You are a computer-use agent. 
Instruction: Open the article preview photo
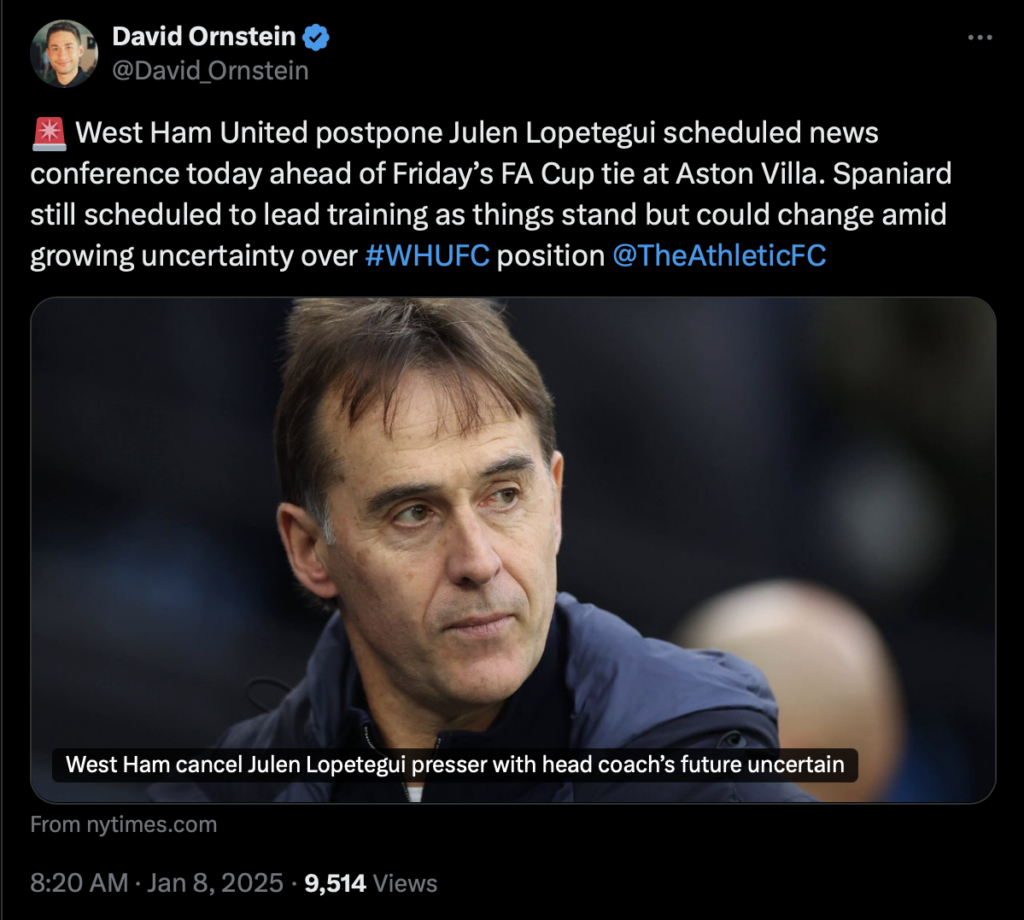click(513, 550)
